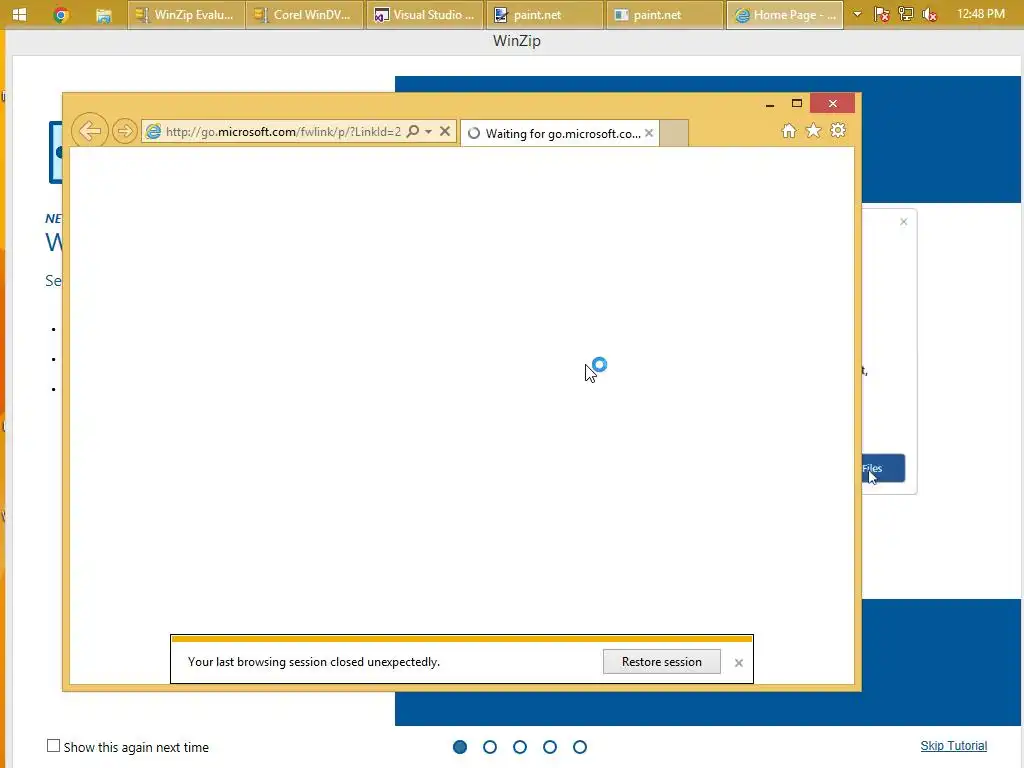Click the 12:48 PM clock

pyautogui.click(x=980, y=14)
